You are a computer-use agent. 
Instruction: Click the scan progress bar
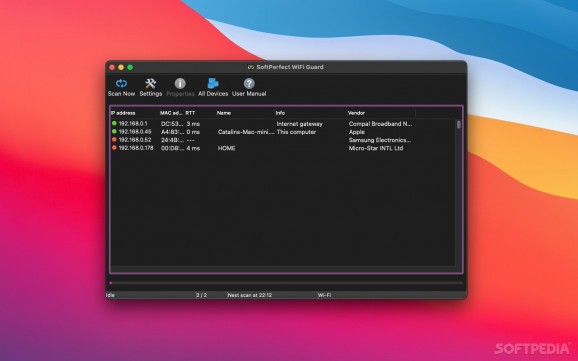pos(286,283)
